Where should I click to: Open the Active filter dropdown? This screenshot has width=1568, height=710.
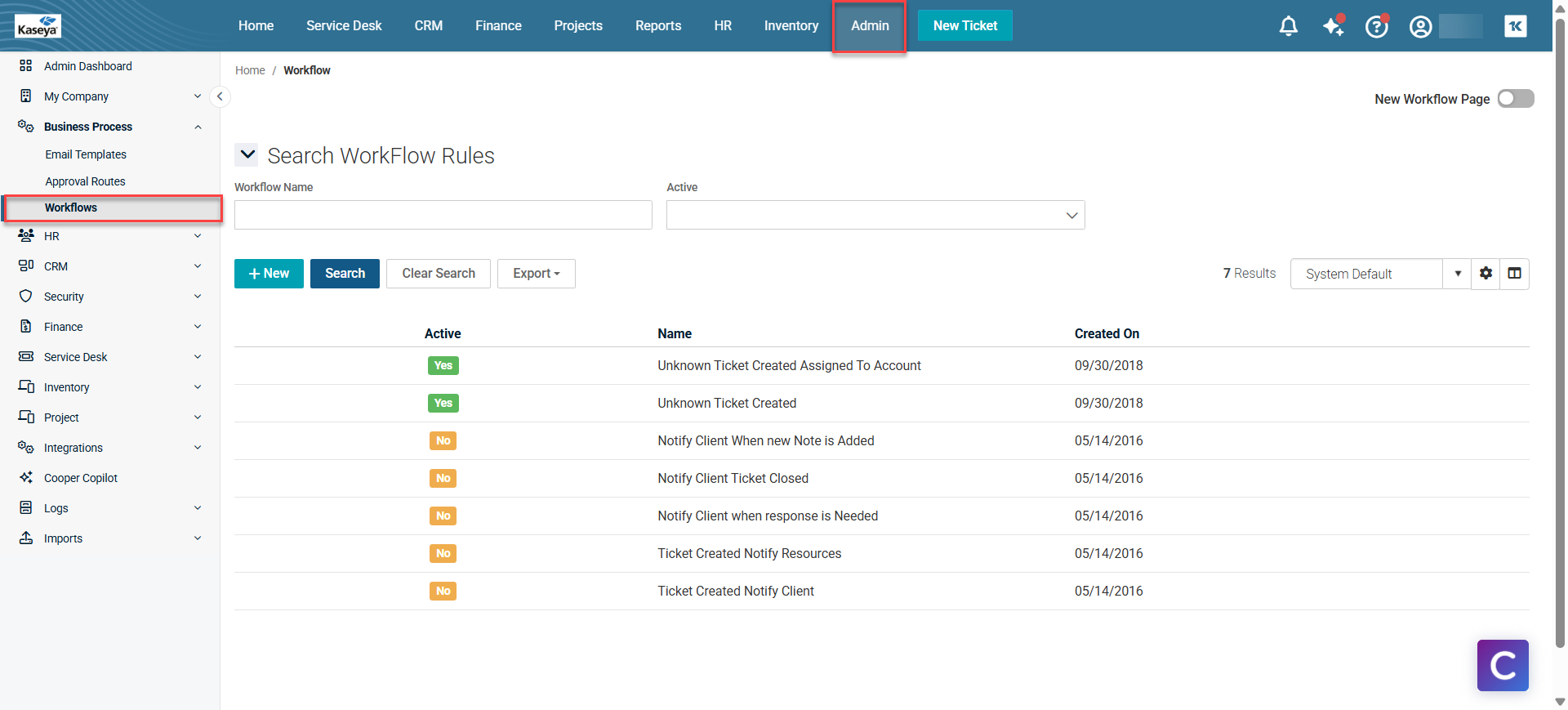(x=875, y=215)
